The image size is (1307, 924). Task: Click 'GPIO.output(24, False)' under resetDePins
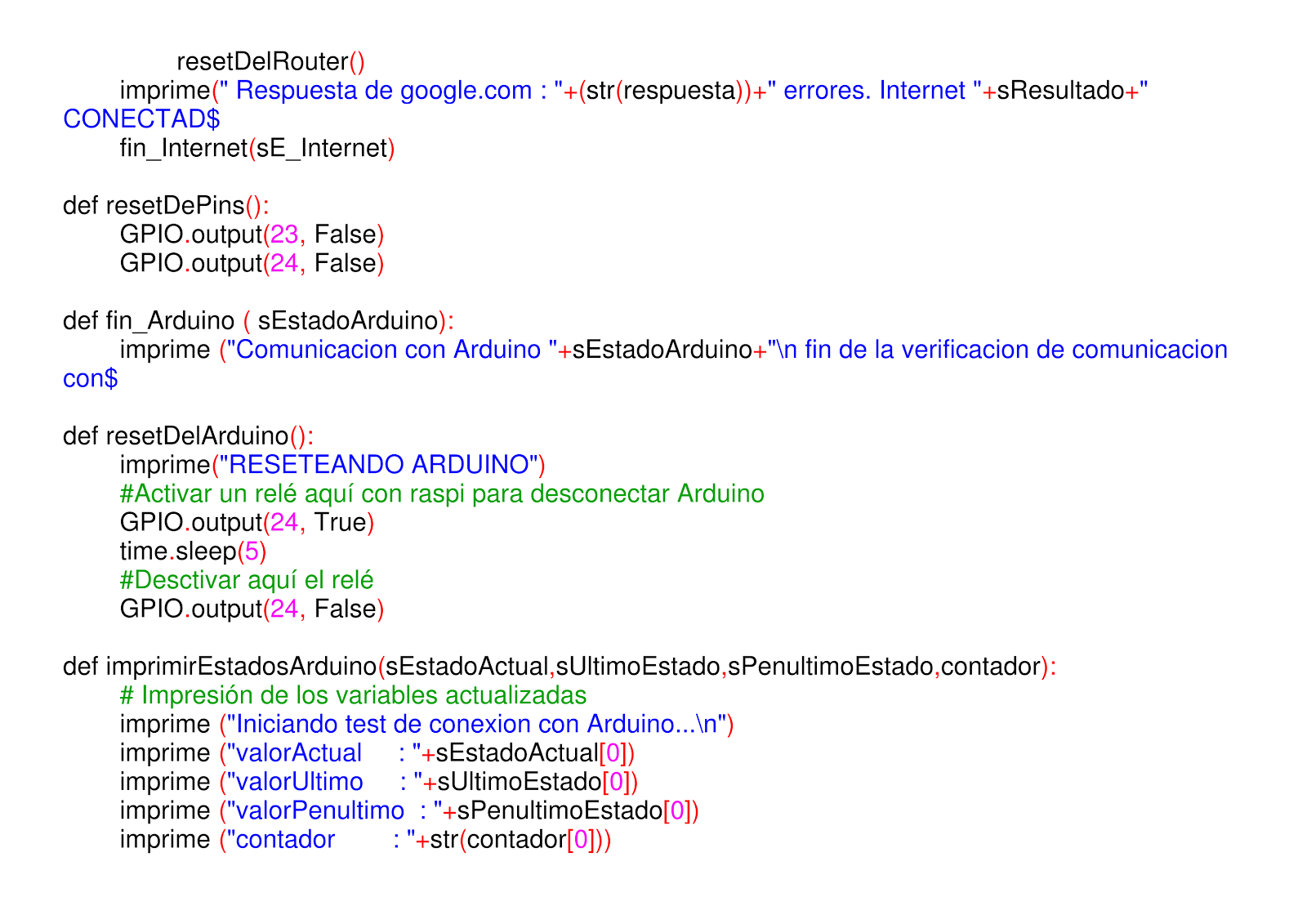point(252,264)
